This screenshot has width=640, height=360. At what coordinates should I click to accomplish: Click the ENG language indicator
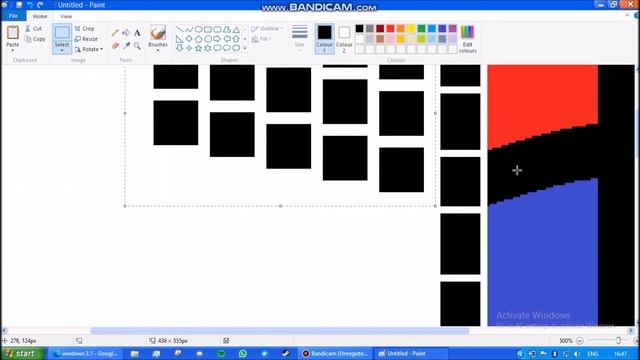593,354
